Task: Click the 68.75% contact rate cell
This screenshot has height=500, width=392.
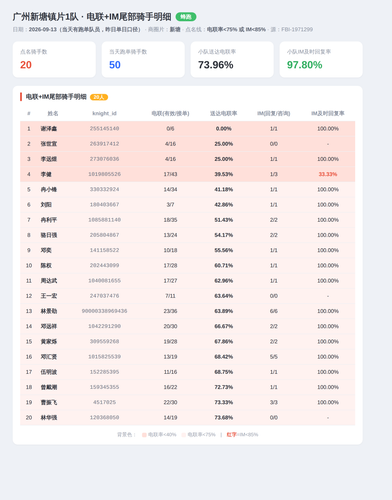Action: pos(223,372)
